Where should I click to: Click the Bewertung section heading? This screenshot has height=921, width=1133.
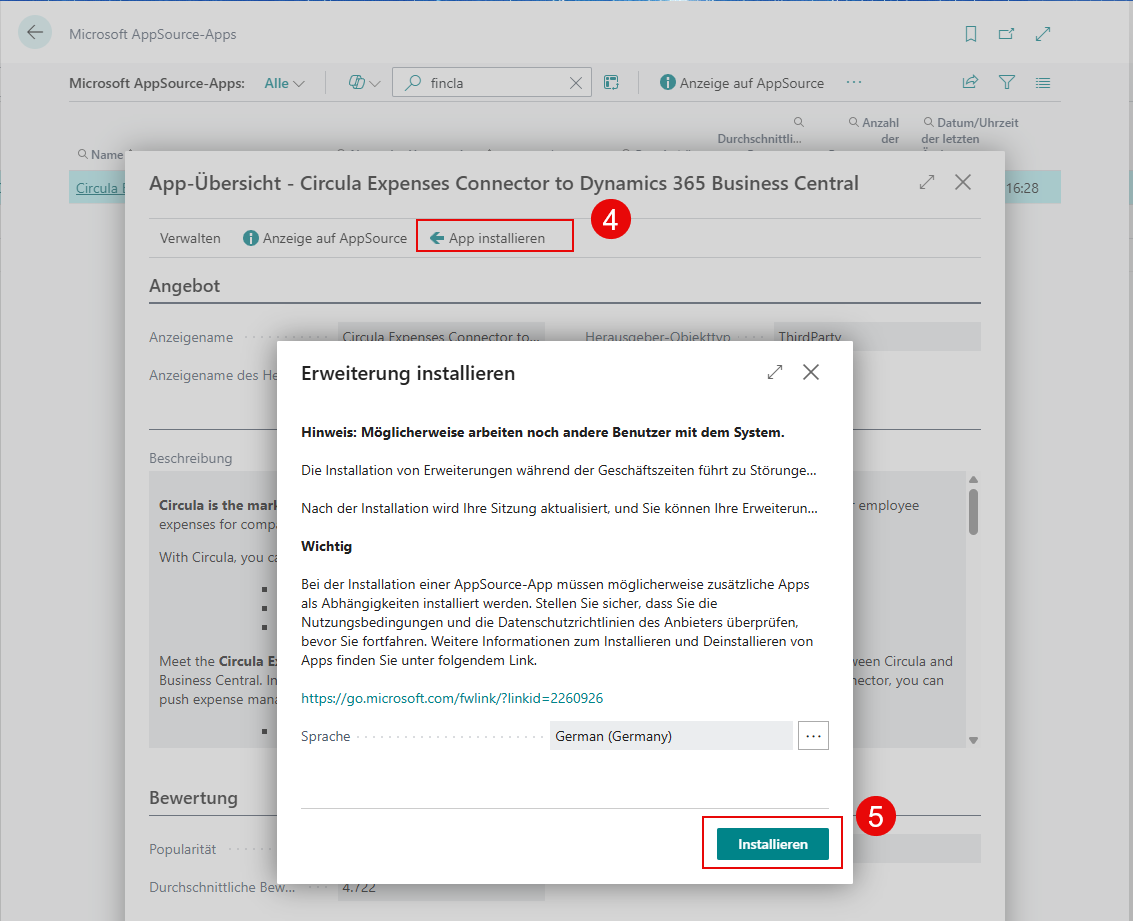click(193, 798)
